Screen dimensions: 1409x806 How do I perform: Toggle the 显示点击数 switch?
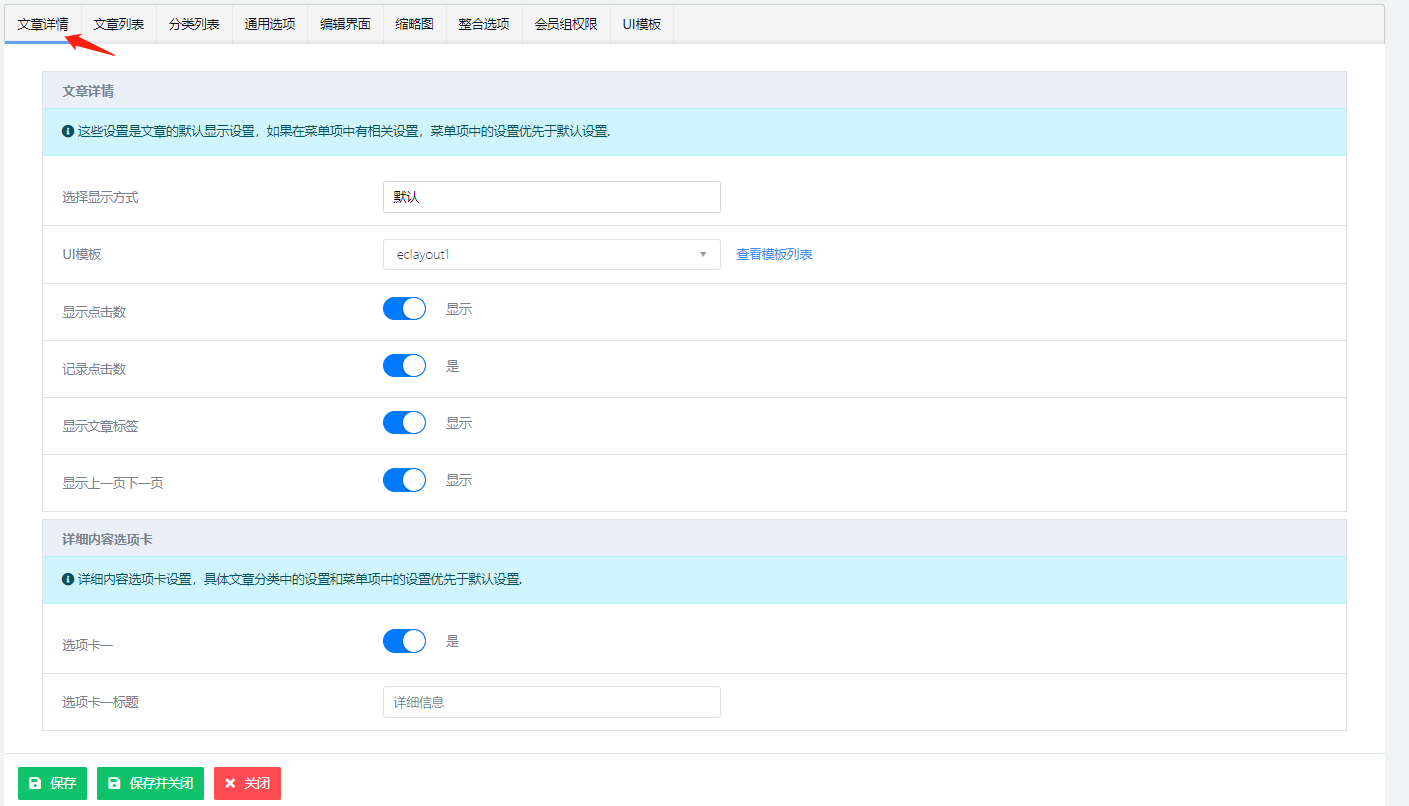point(404,309)
